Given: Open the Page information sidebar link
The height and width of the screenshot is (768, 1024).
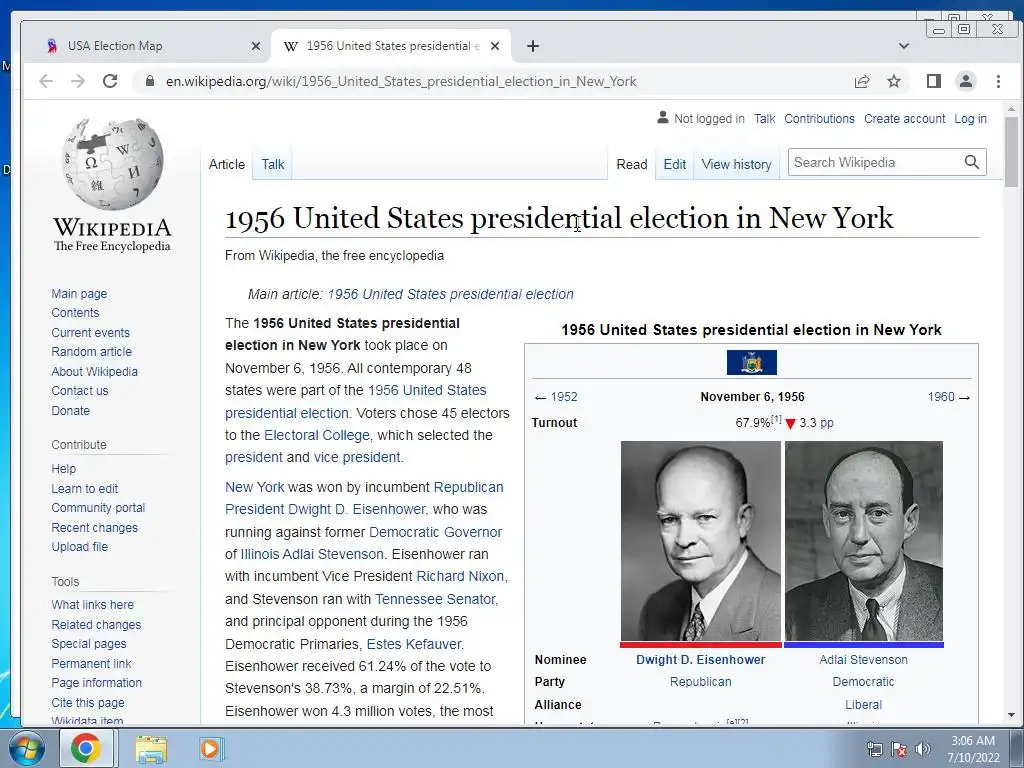Looking at the screenshot, I should [97, 682].
